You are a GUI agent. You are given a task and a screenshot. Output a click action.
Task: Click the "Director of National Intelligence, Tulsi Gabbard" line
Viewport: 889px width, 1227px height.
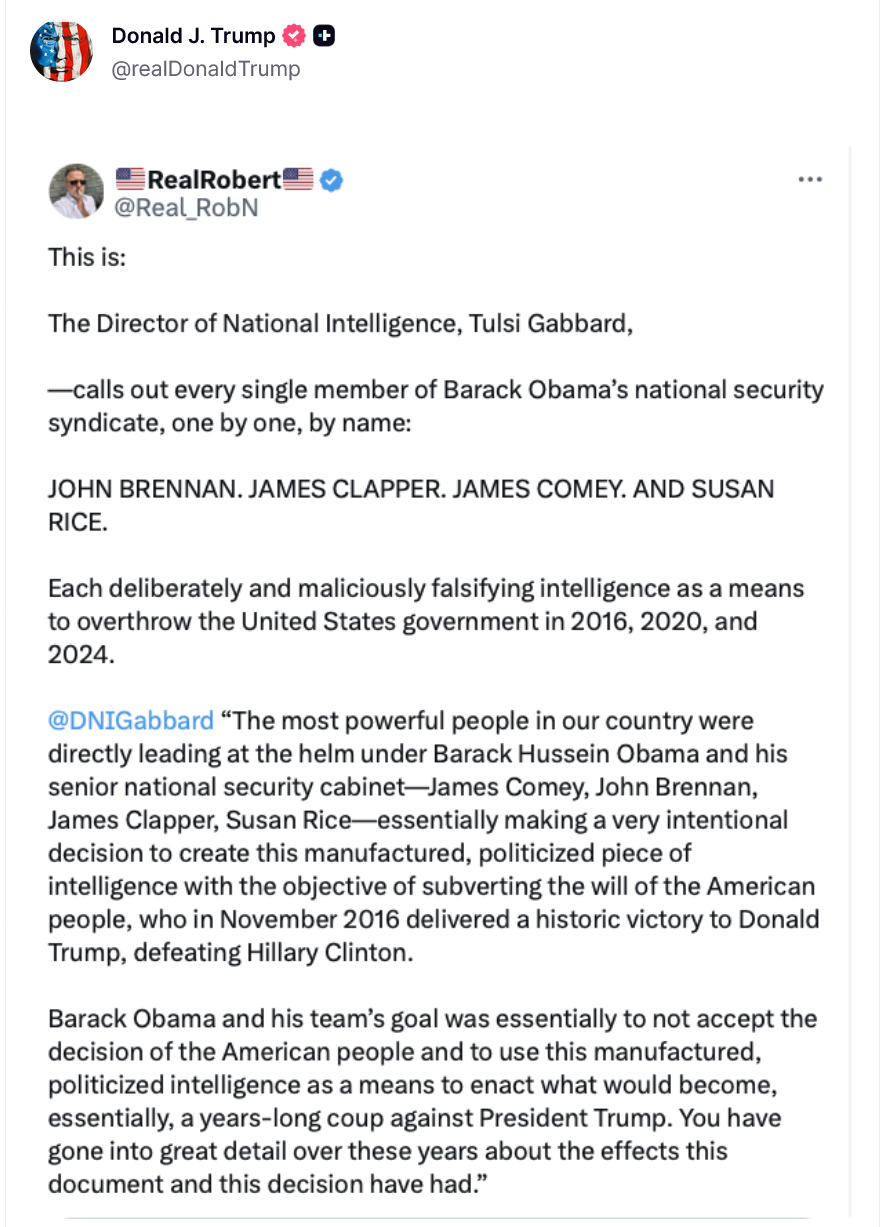coord(340,323)
